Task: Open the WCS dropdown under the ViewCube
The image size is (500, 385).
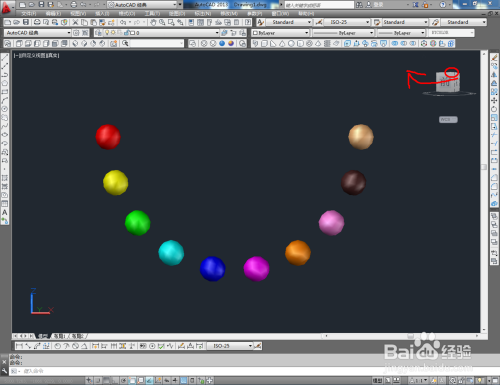Action: 448,120
